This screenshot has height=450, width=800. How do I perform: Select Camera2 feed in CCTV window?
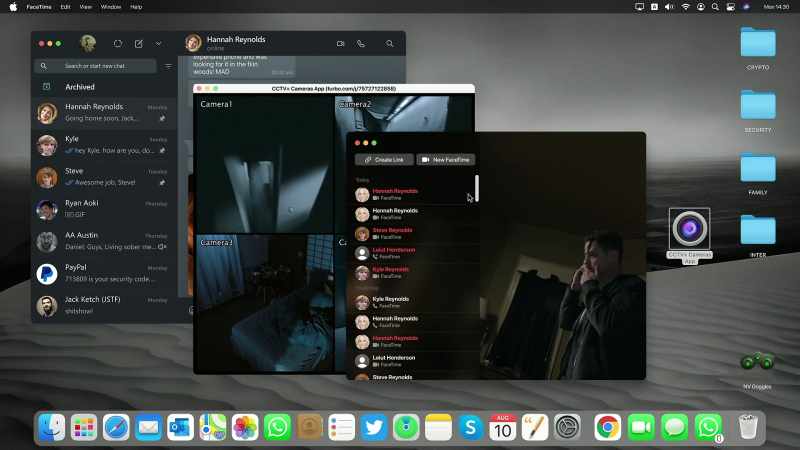click(x=405, y=114)
